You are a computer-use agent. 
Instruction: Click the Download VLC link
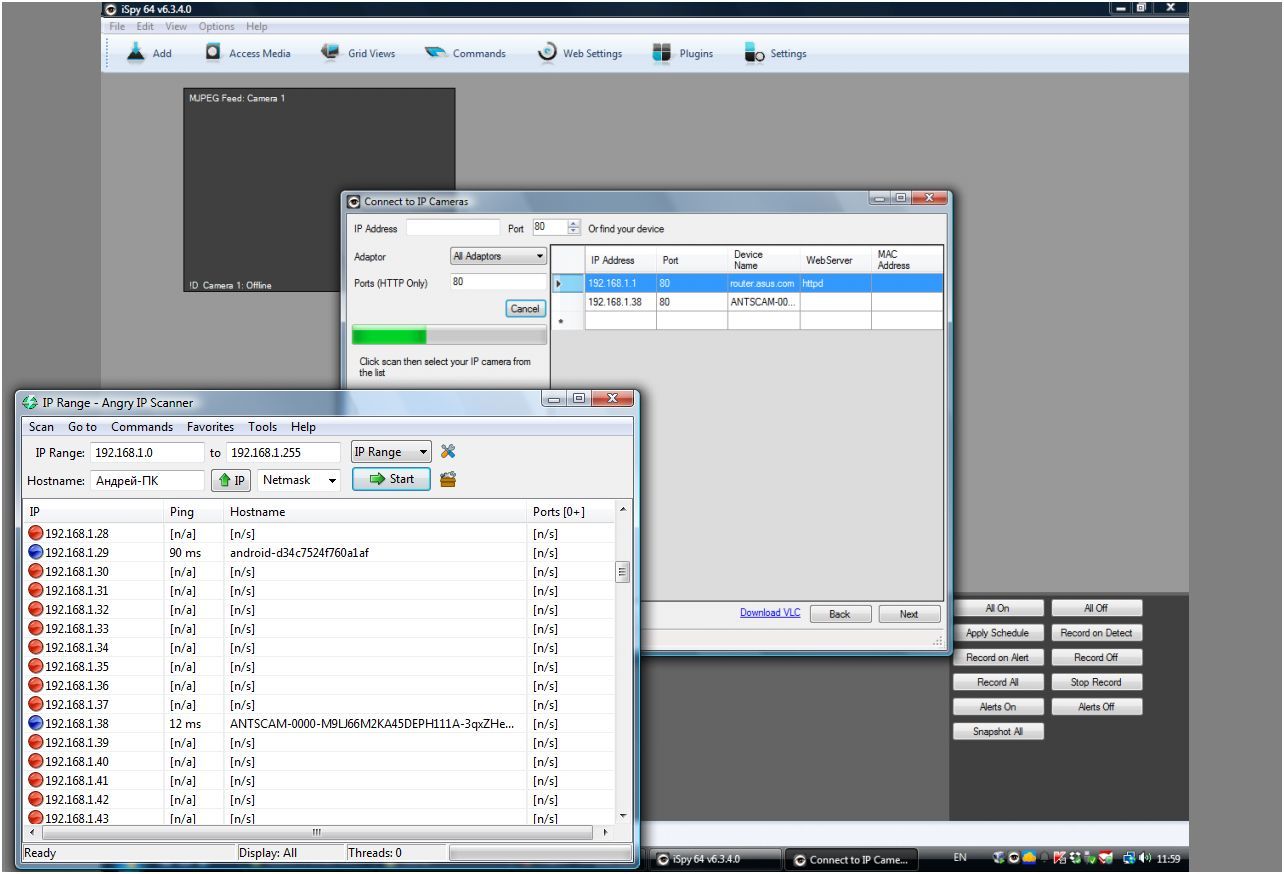point(769,613)
